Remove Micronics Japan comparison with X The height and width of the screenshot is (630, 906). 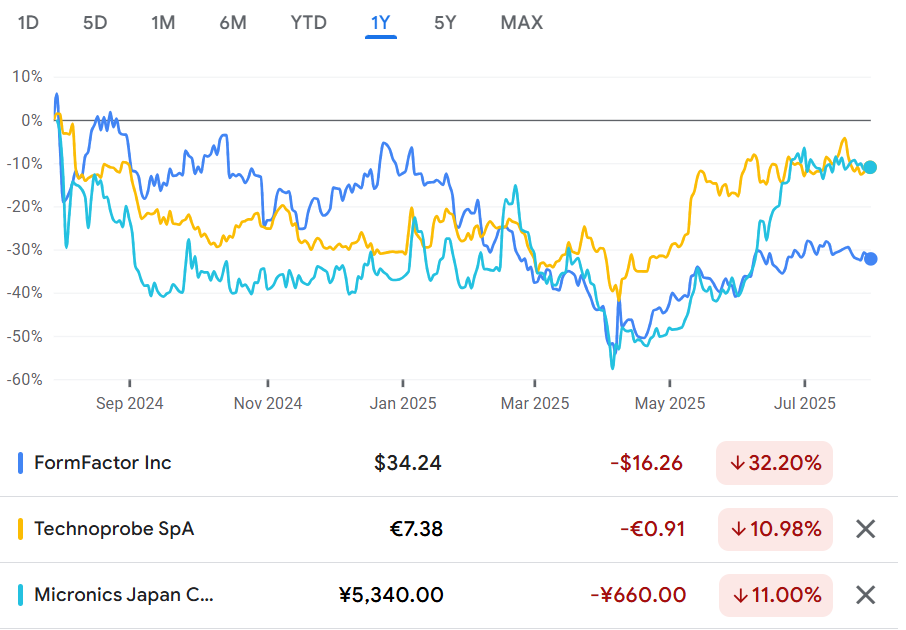click(x=866, y=595)
